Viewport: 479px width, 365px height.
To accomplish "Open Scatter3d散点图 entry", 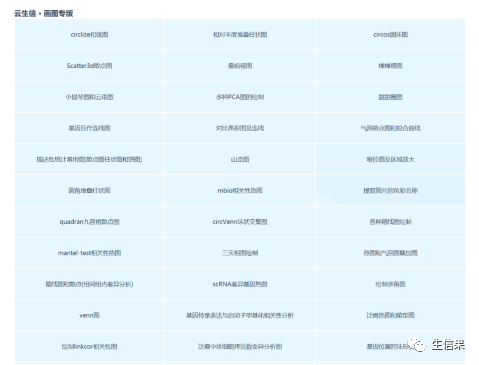I will click(89, 66).
